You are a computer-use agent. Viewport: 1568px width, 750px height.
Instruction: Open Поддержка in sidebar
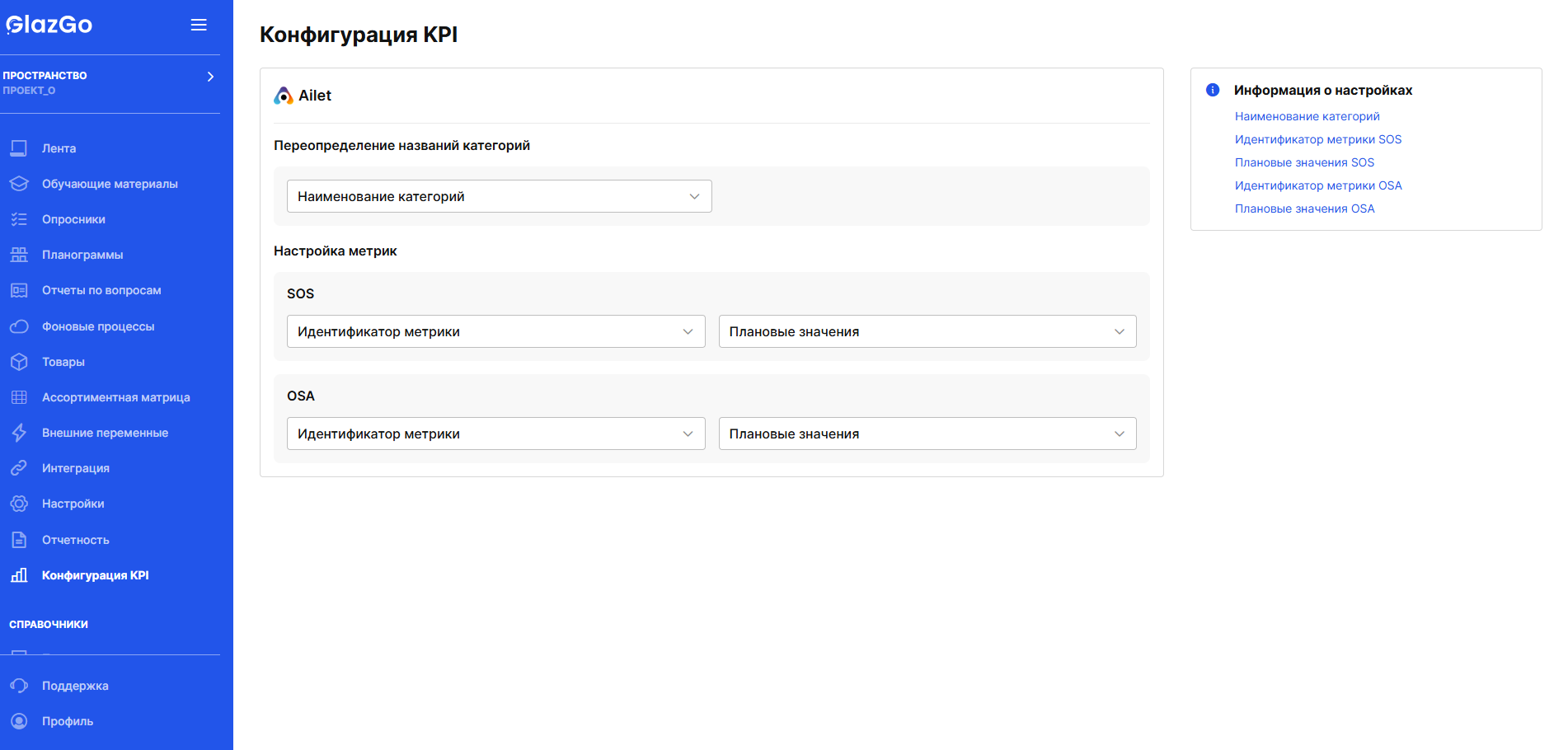(75, 686)
